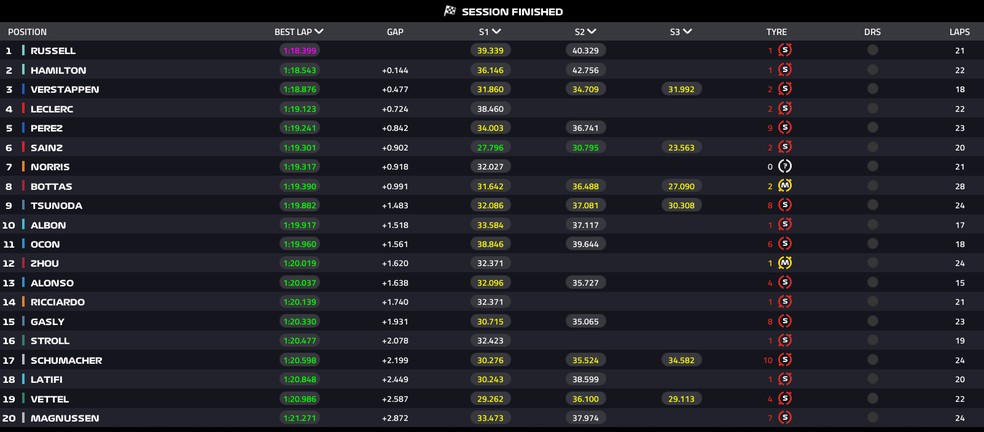Click Tsunoda's gap +1.483
Viewport: 984px width, 432px height.
coord(395,205)
